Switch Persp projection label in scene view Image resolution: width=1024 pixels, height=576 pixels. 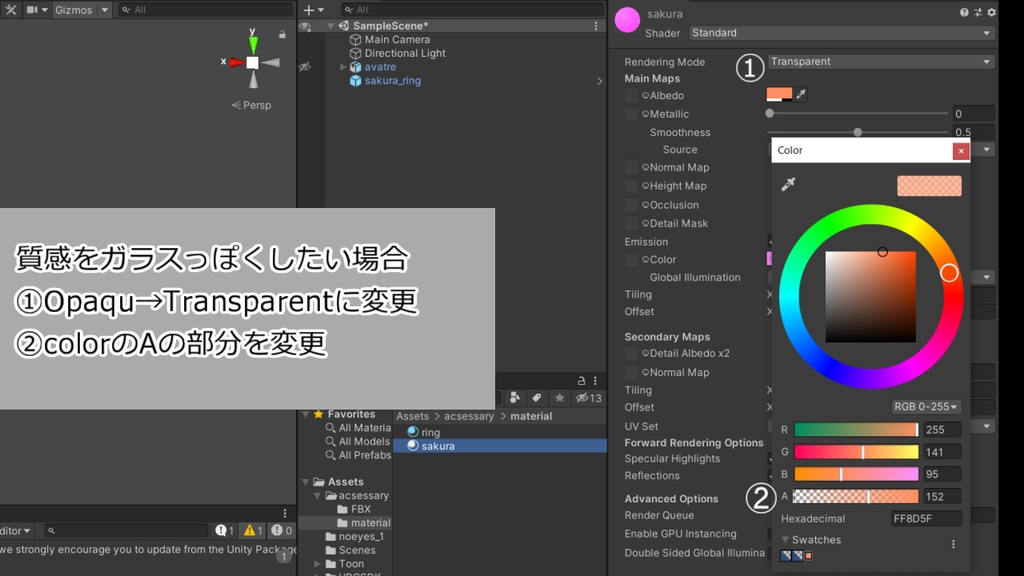point(251,105)
